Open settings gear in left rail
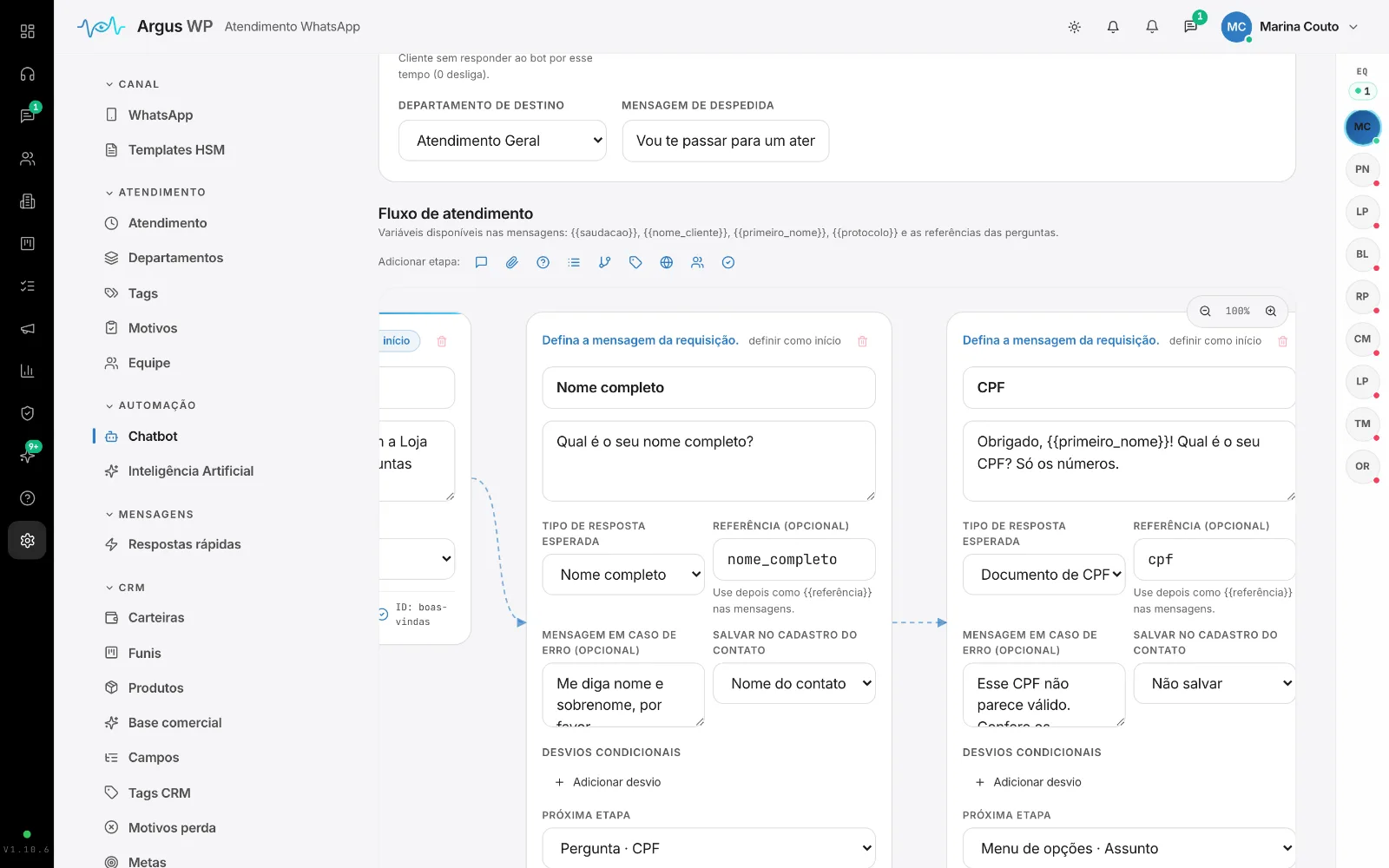1389x868 pixels. tap(28, 540)
